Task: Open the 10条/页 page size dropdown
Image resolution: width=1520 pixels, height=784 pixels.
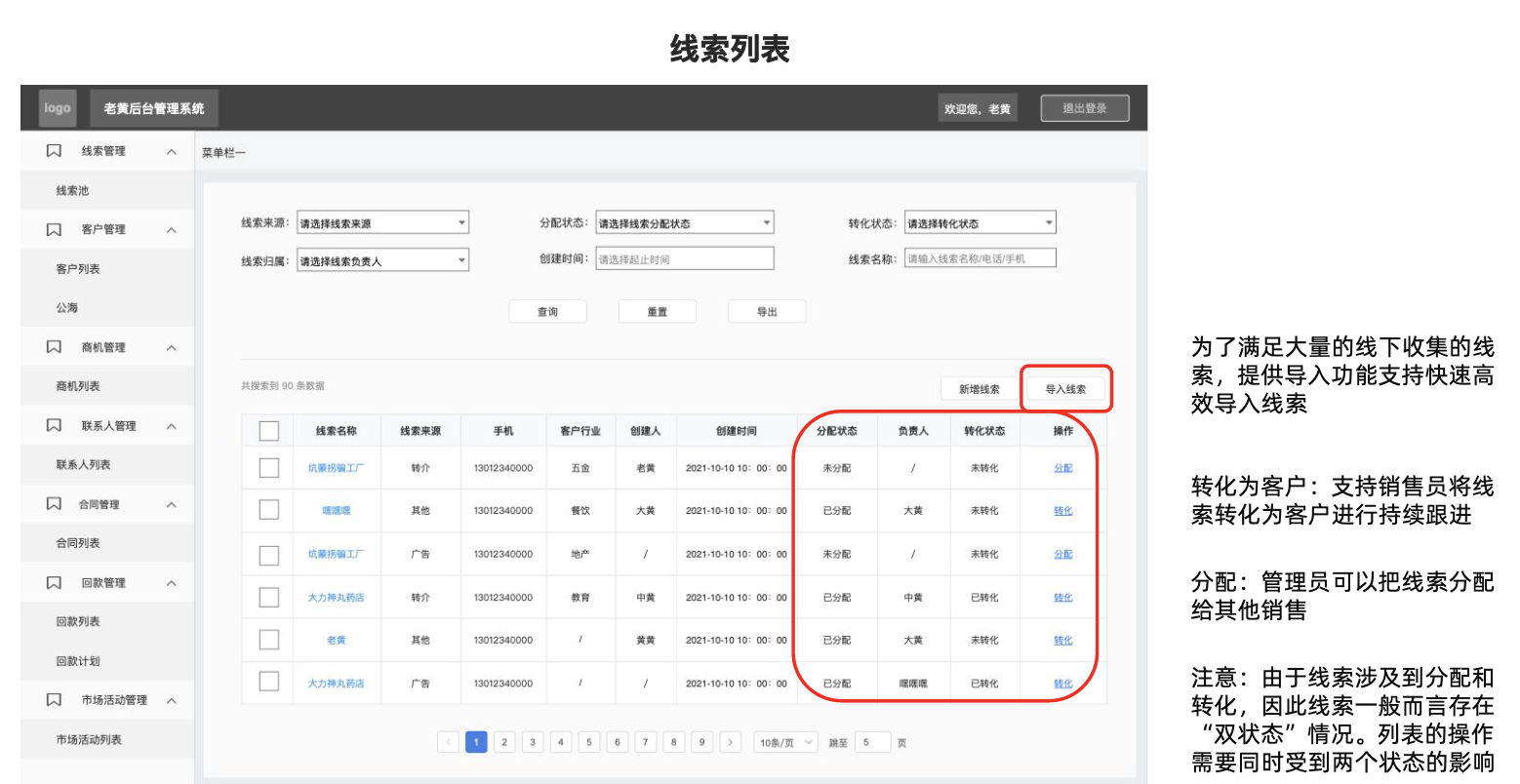Action: coord(786,742)
